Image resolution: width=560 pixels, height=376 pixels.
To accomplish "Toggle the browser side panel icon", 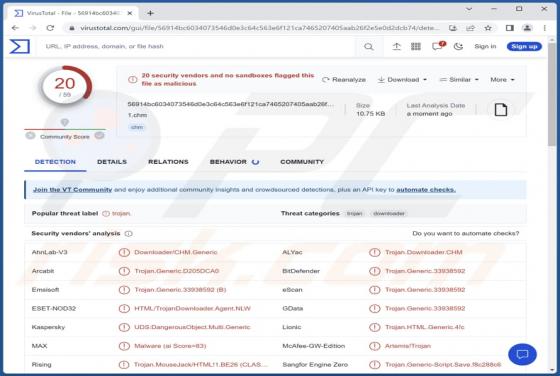I will (x=510, y=28).
